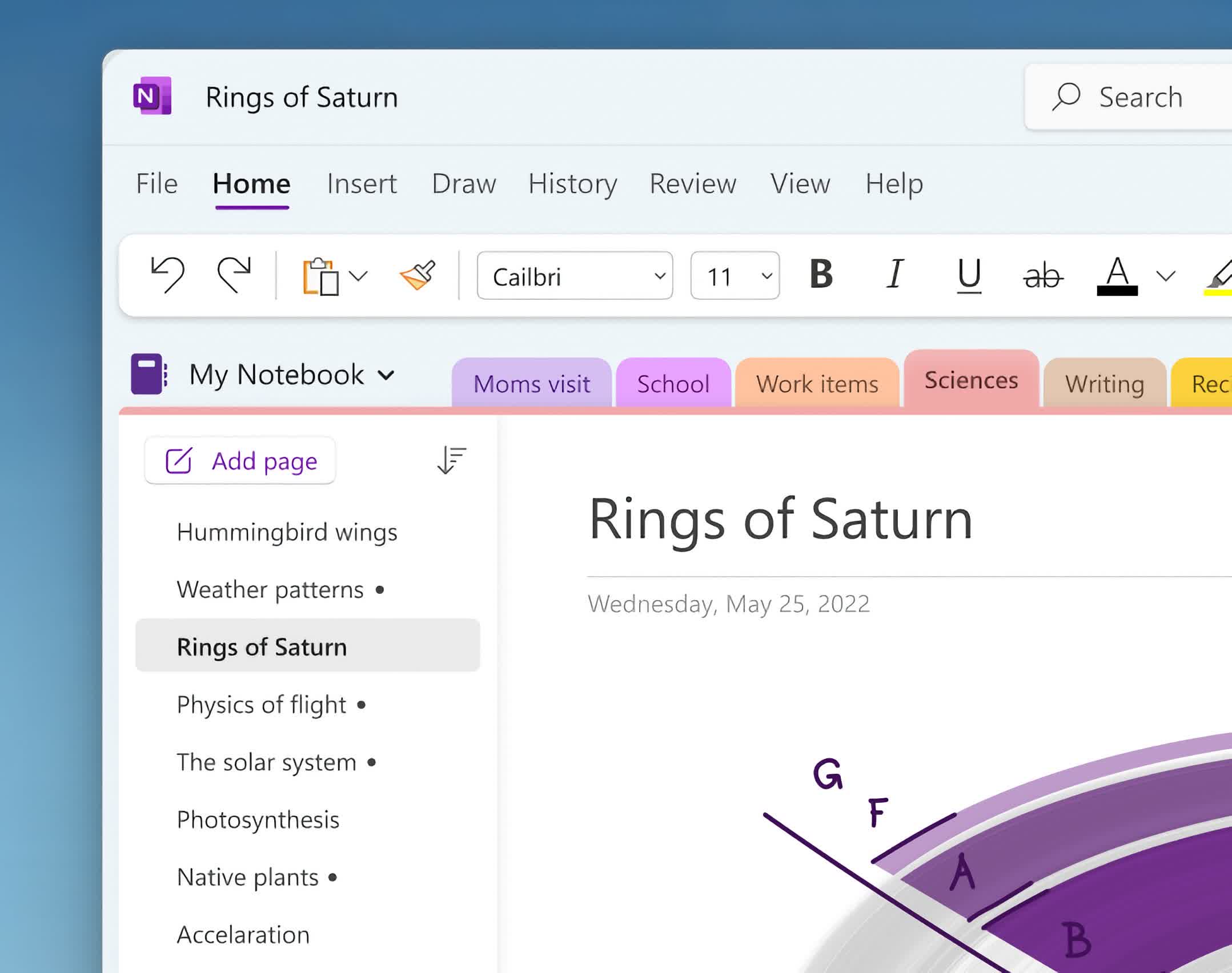Expand the My Notebook dropdown

point(386,375)
